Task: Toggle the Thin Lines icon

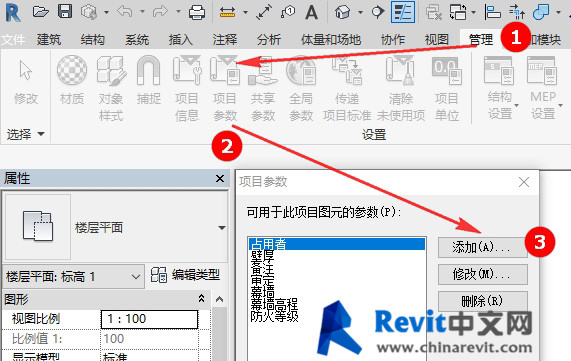Action: [403, 12]
